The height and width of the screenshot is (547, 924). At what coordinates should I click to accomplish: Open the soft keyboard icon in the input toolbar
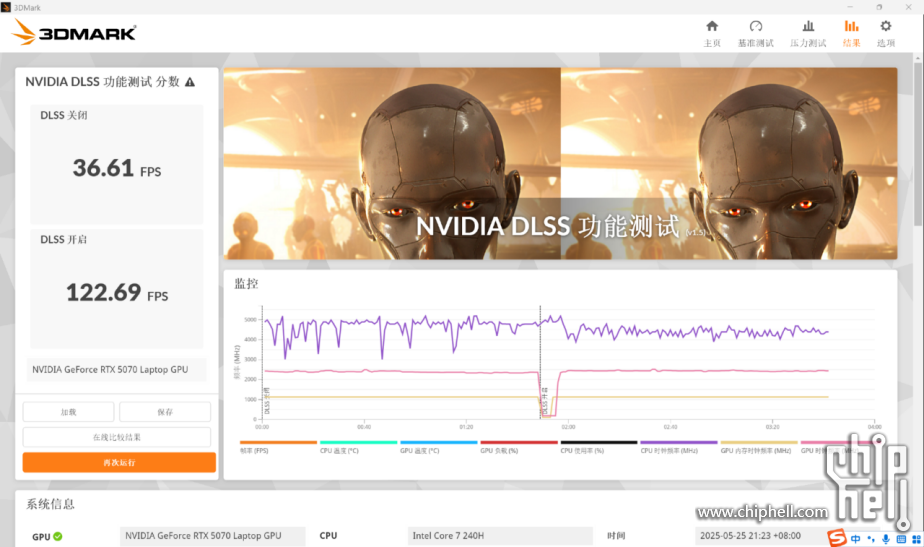(x=901, y=539)
